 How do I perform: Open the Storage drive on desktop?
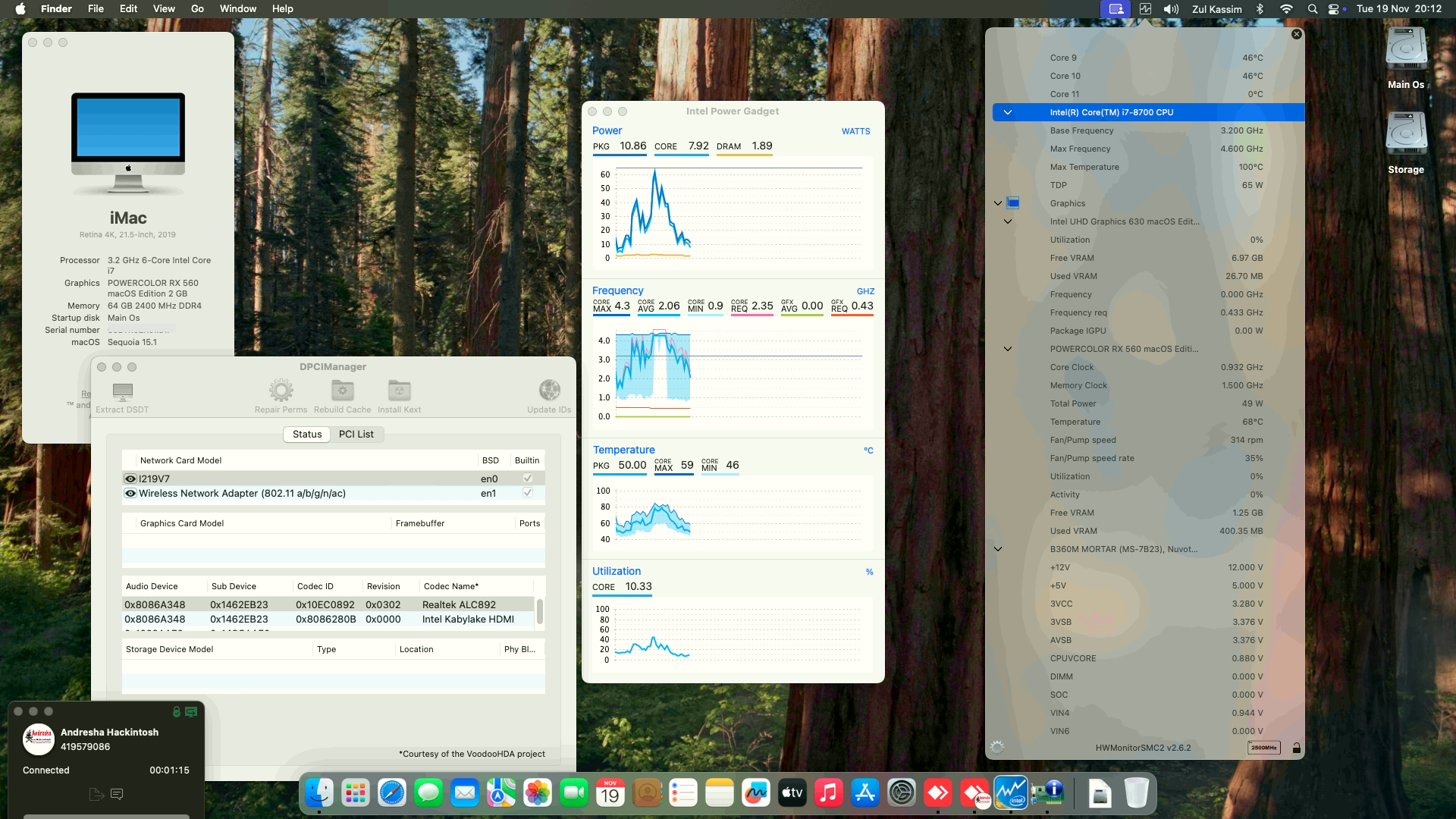coord(1406,143)
